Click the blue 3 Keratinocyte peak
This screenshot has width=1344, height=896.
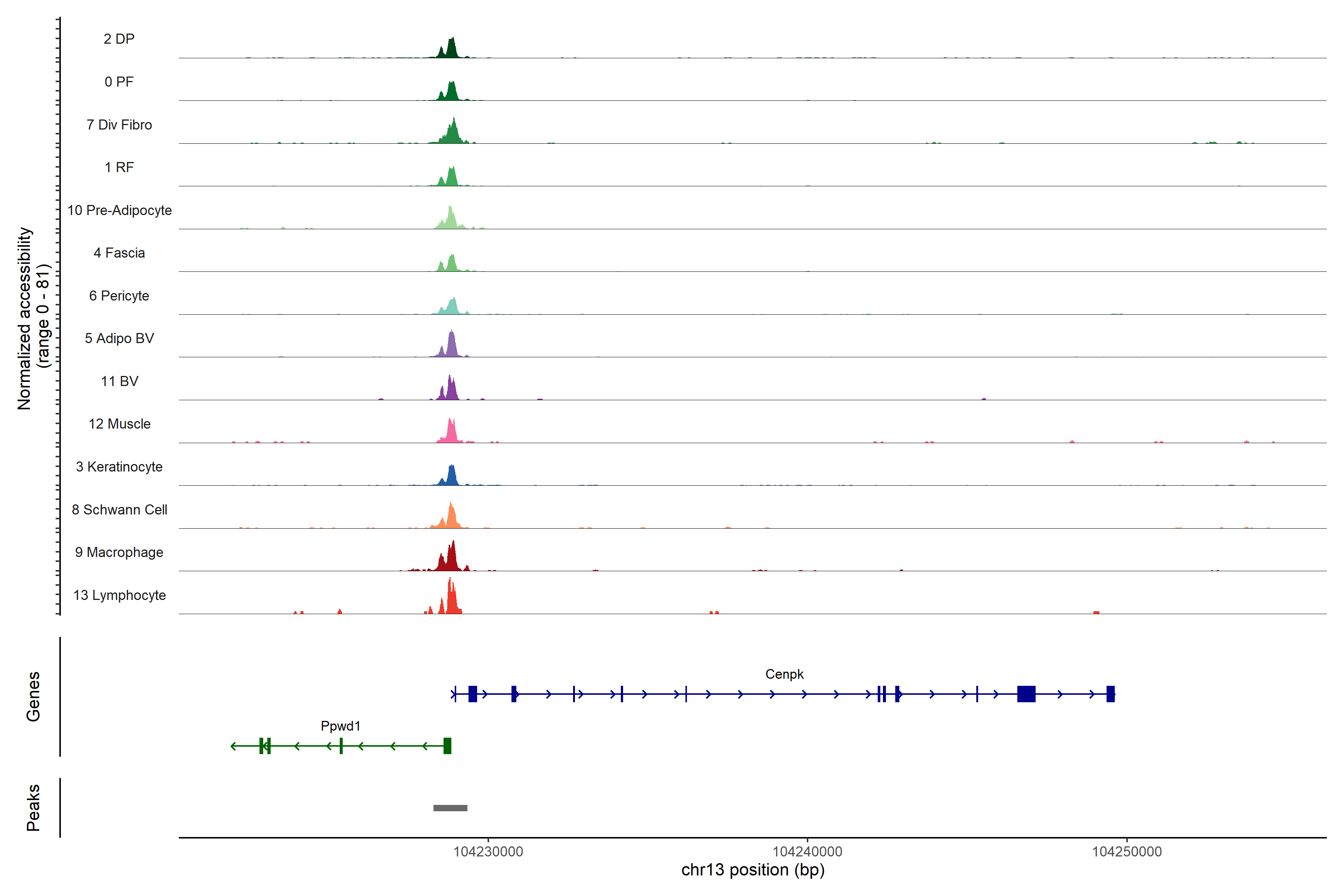[451, 477]
